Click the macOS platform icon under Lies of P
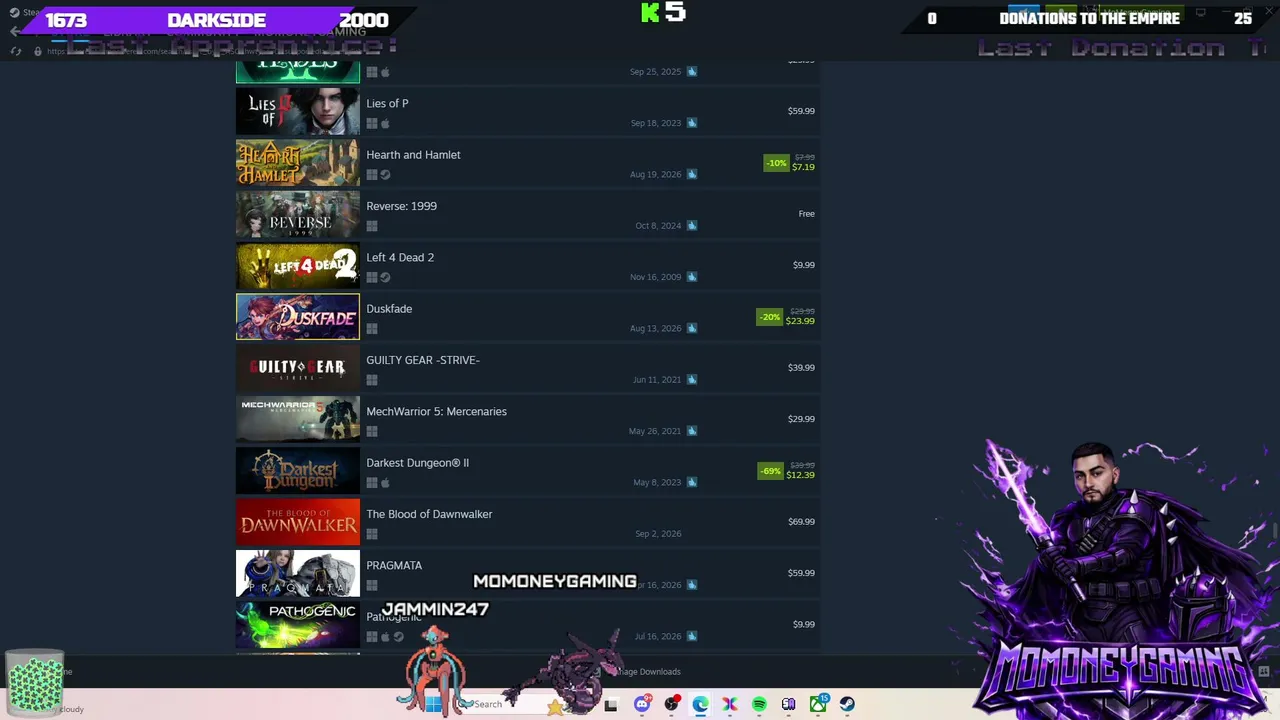Image resolution: width=1280 pixels, height=720 pixels. coord(385,124)
